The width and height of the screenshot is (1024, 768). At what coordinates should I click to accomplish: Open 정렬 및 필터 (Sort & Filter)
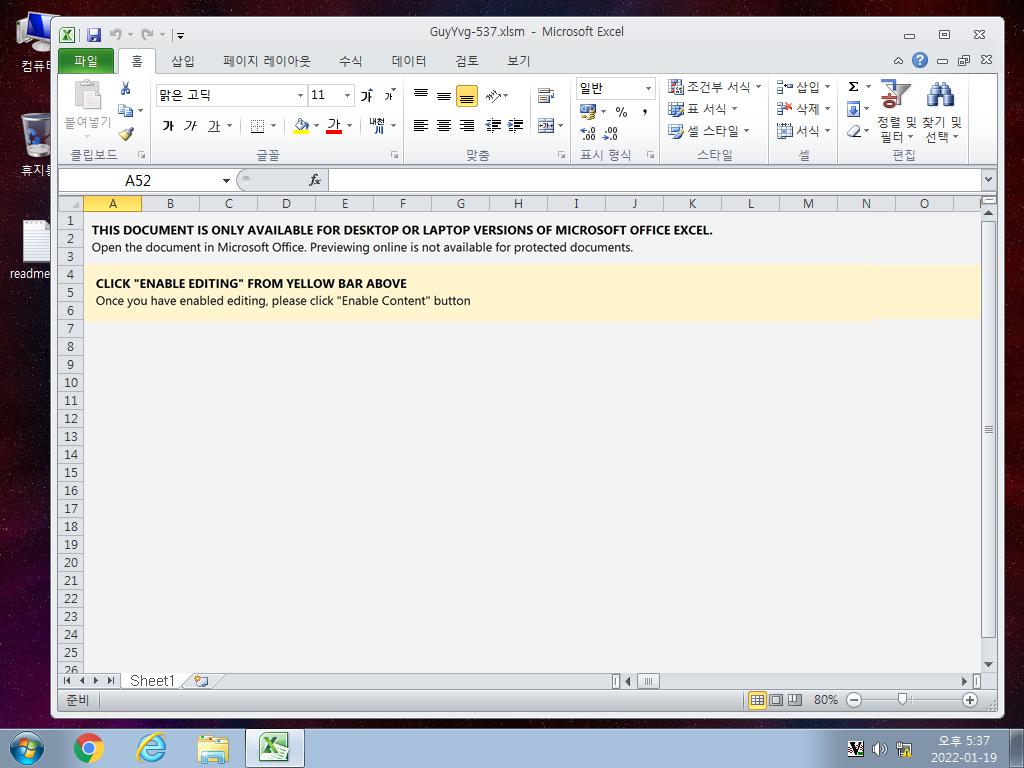click(x=896, y=112)
